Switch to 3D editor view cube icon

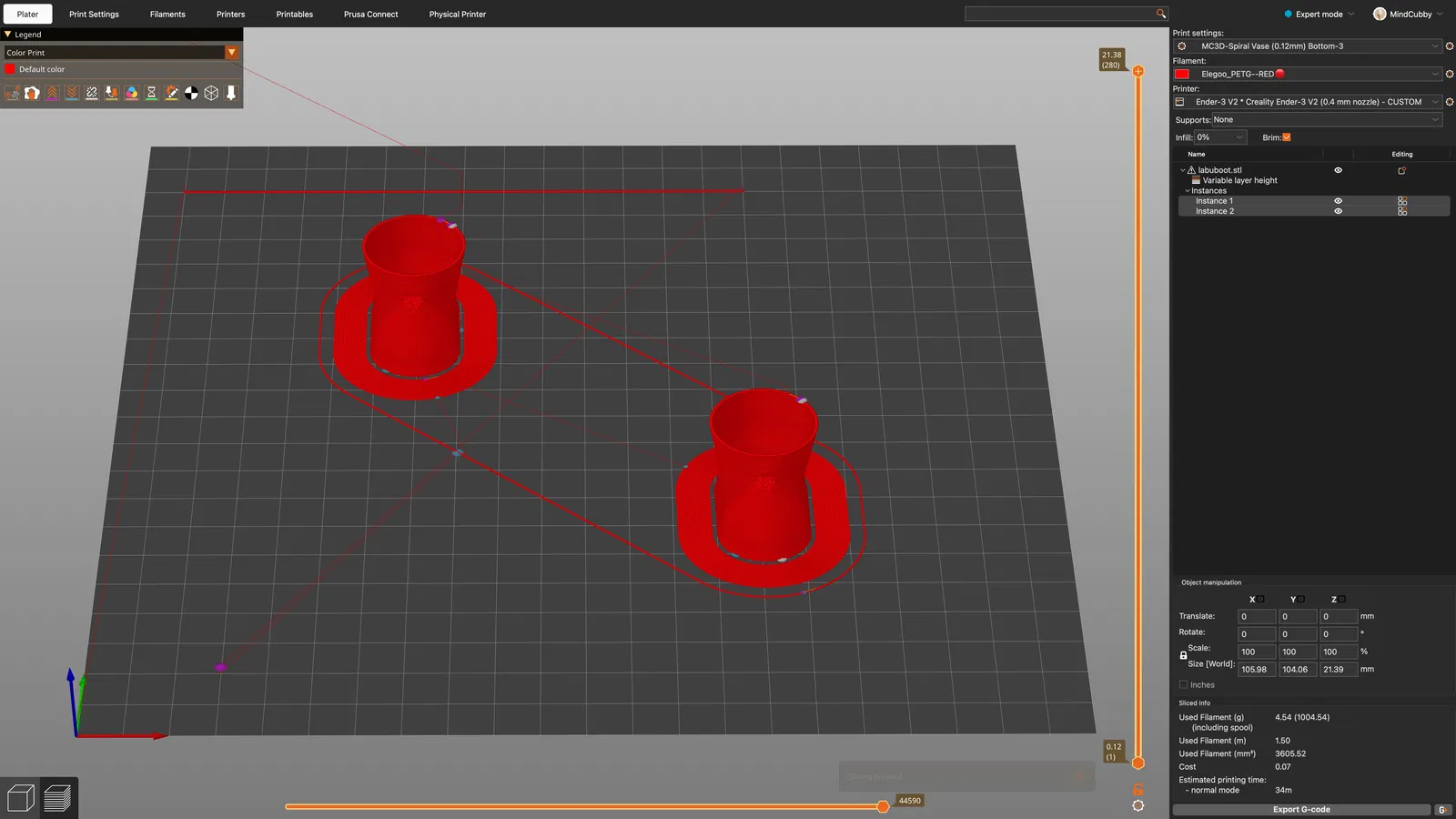tap(20, 798)
